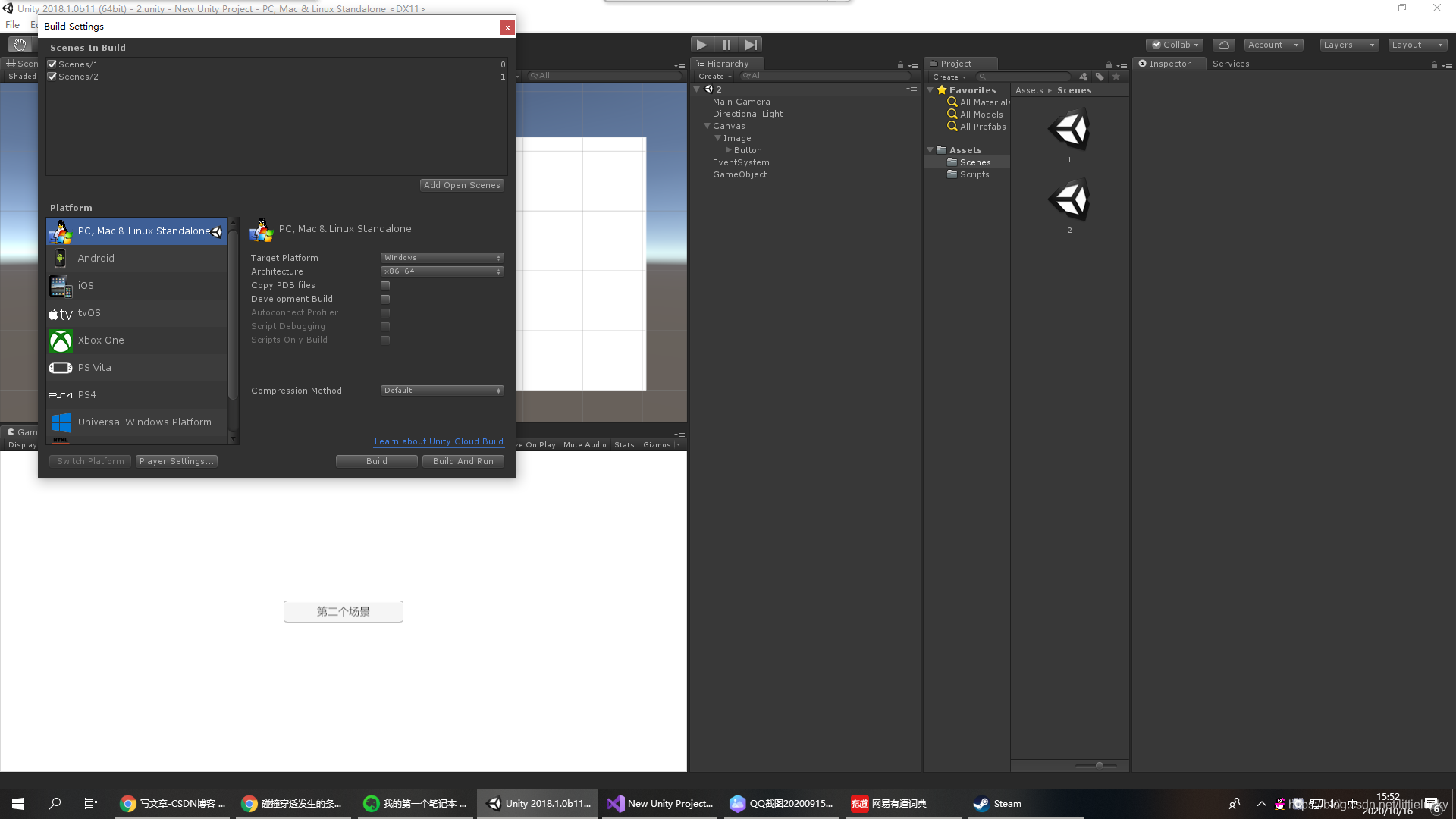The width and height of the screenshot is (1456, 819).
Task: Open the Layers dropdown
Action: [1349, 45]
